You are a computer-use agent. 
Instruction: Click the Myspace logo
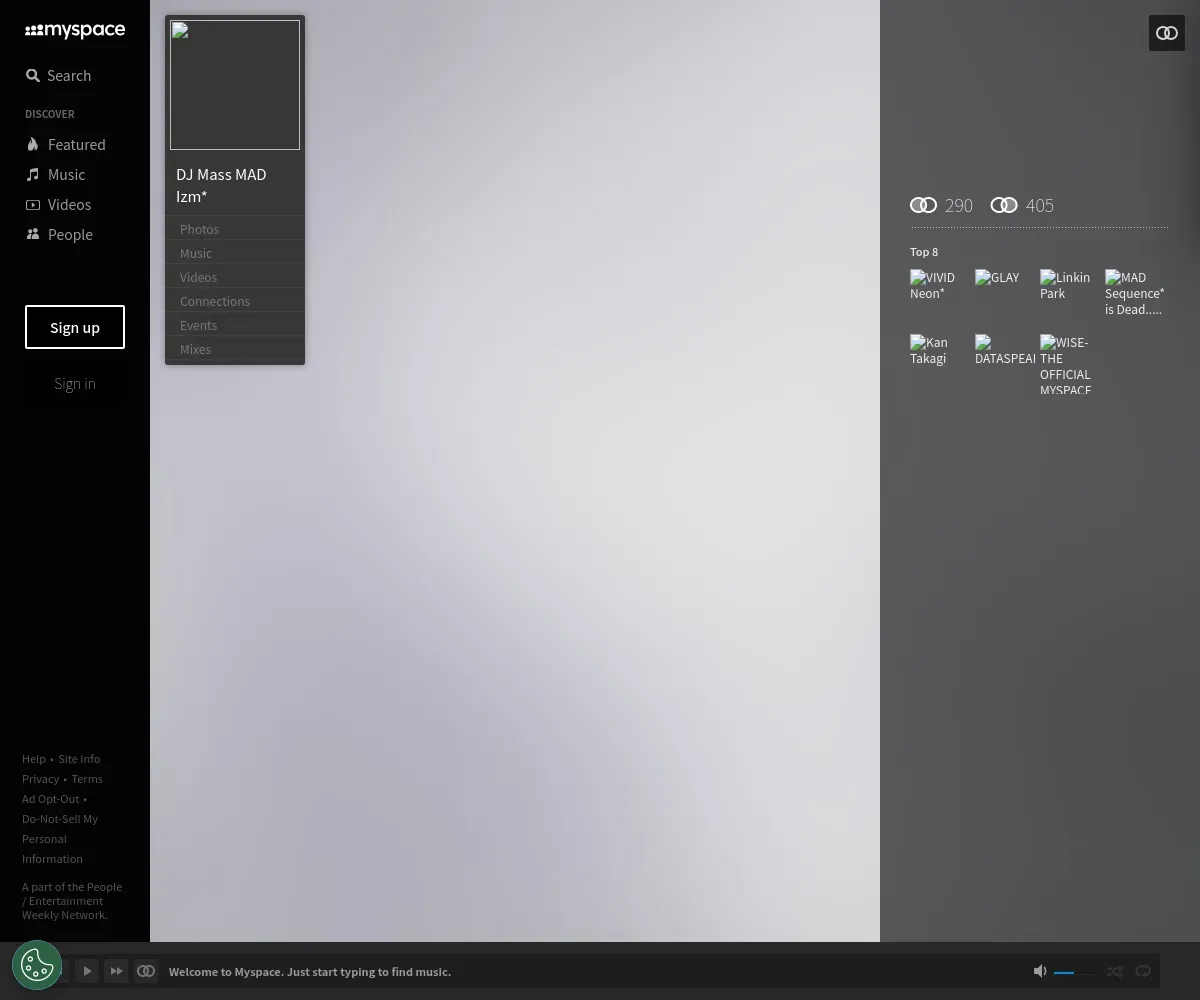[75, 31]
